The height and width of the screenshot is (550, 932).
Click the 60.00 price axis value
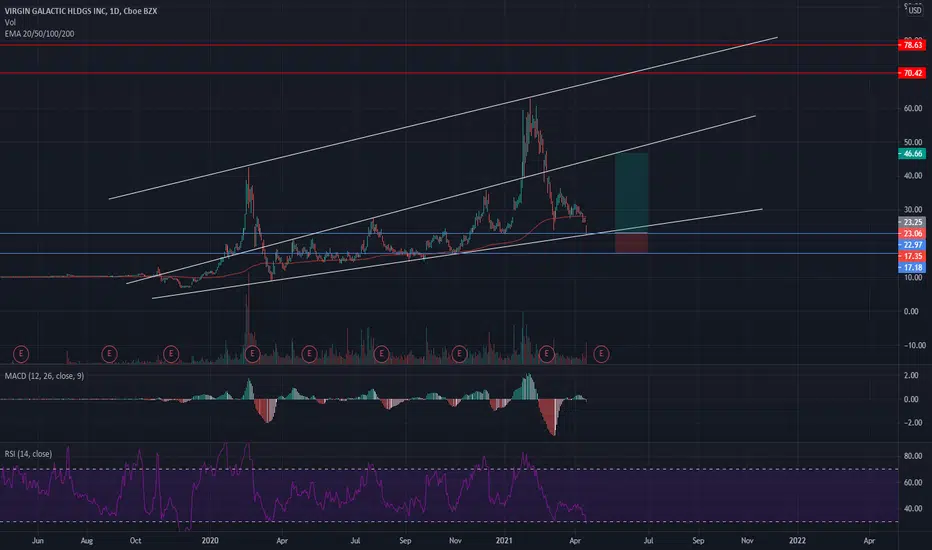click(912, 108)
